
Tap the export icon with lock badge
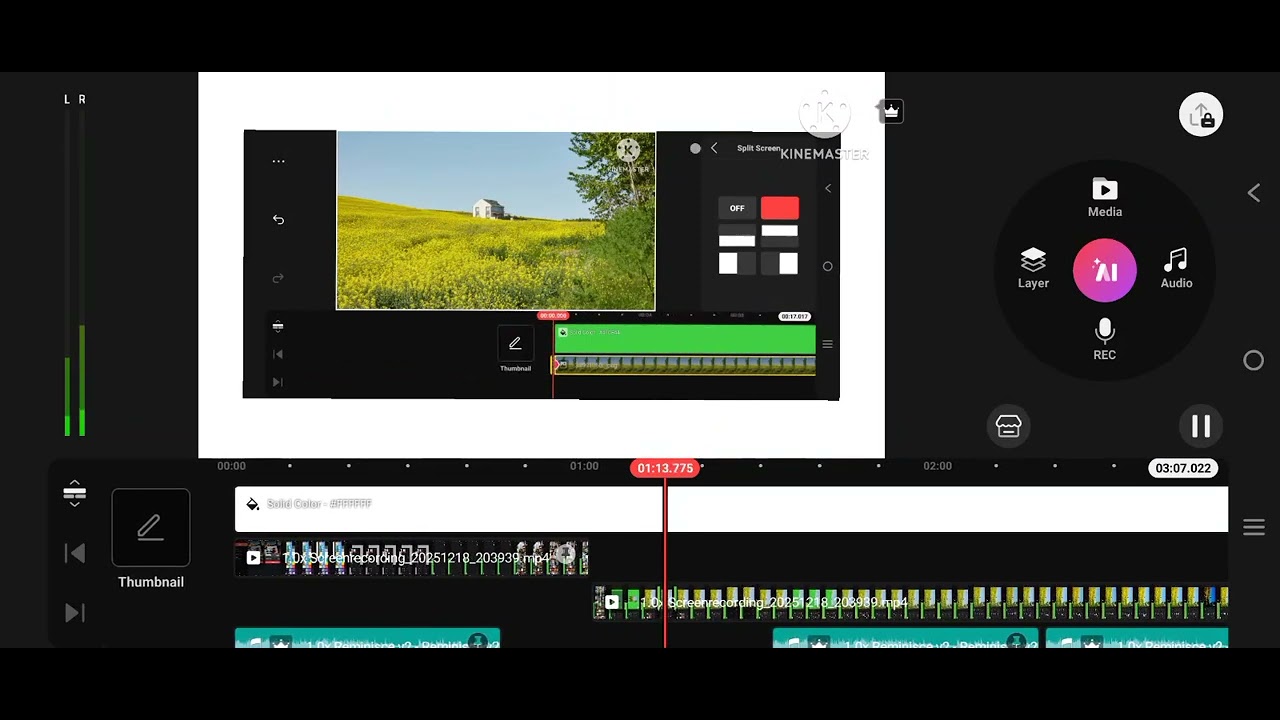1201,115
